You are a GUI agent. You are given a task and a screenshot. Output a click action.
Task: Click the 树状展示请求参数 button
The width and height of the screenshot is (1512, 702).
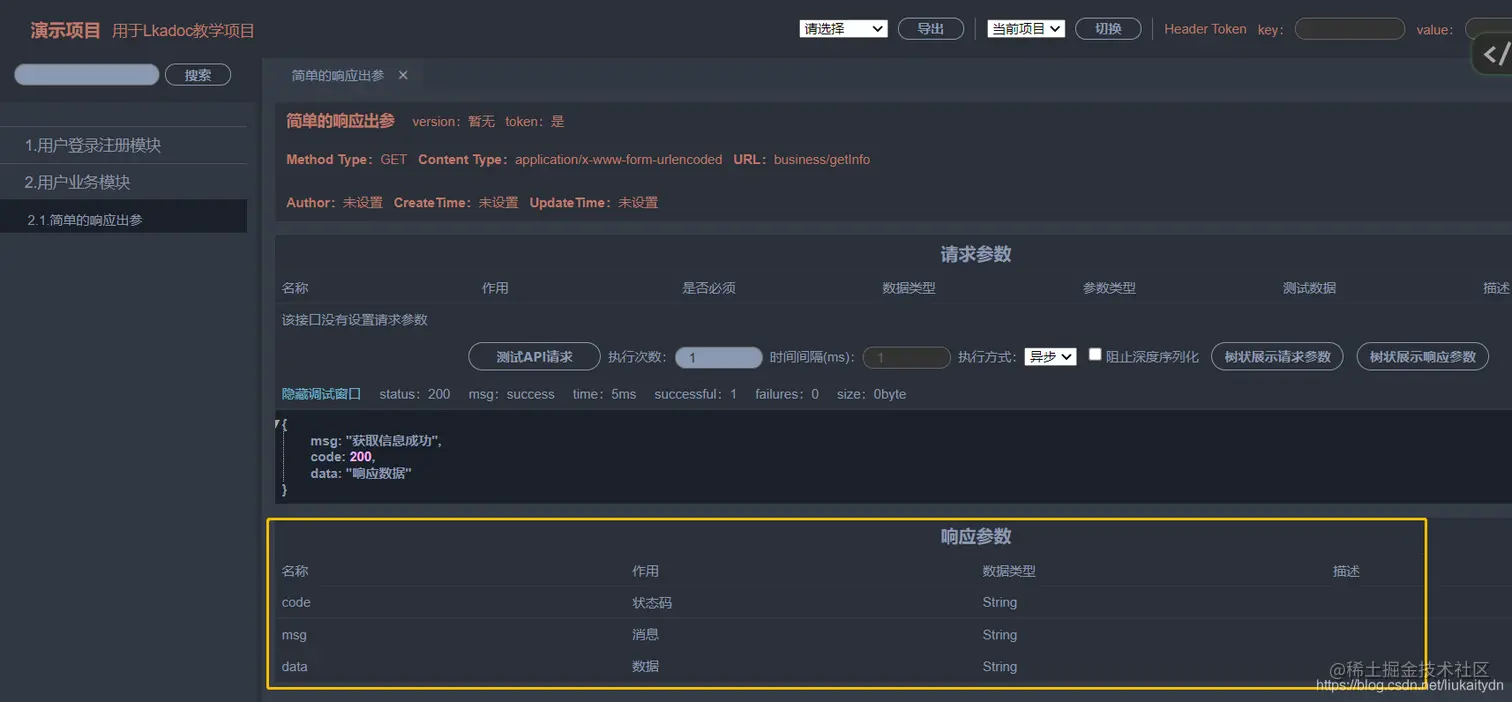coord(1277,356)
